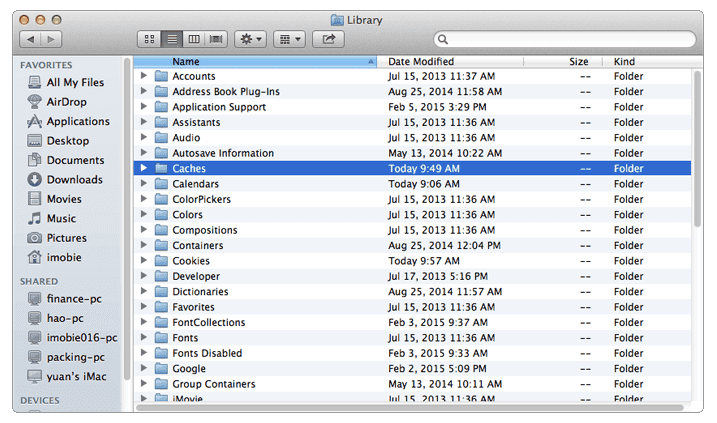Switch to list view
Screen dimensions: 717x423
(x=172, y=39)
